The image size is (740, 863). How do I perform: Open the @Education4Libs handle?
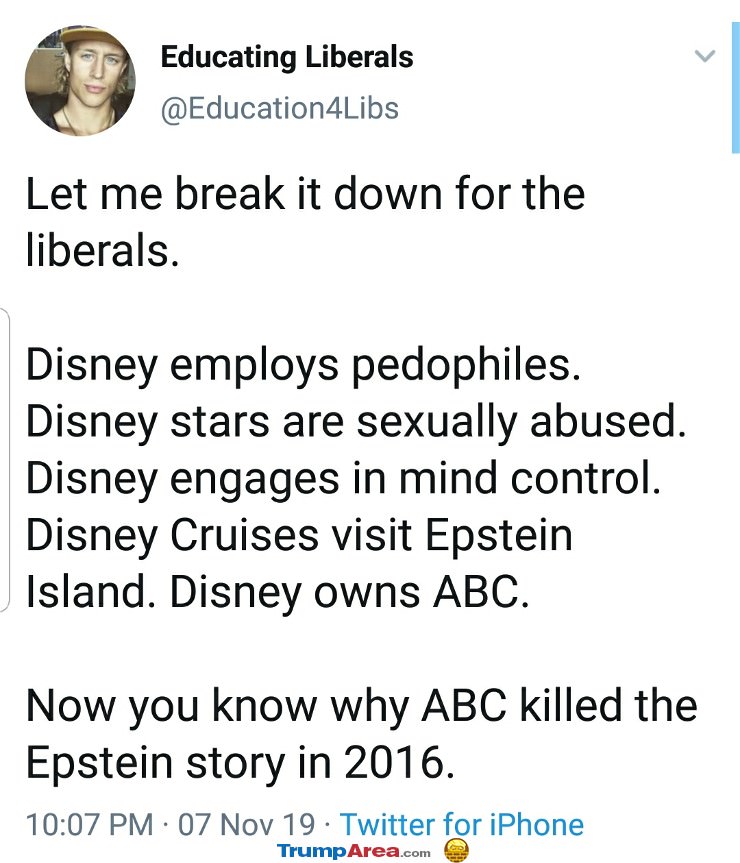point(279,108)
